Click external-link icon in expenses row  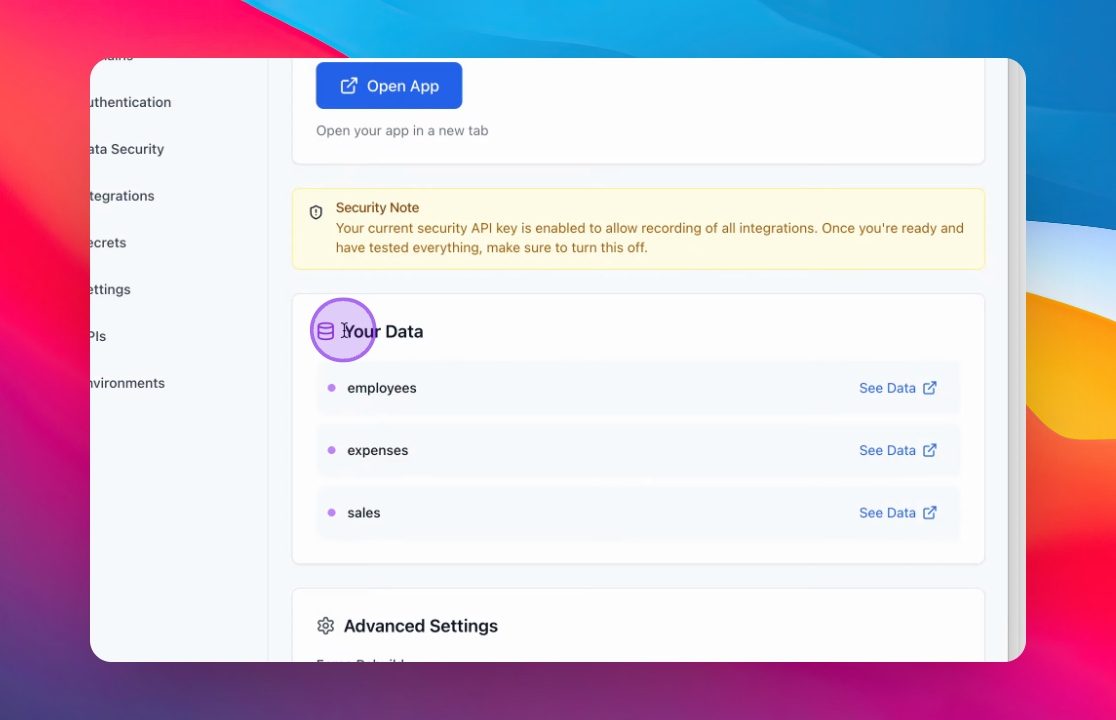click(930, 450)
